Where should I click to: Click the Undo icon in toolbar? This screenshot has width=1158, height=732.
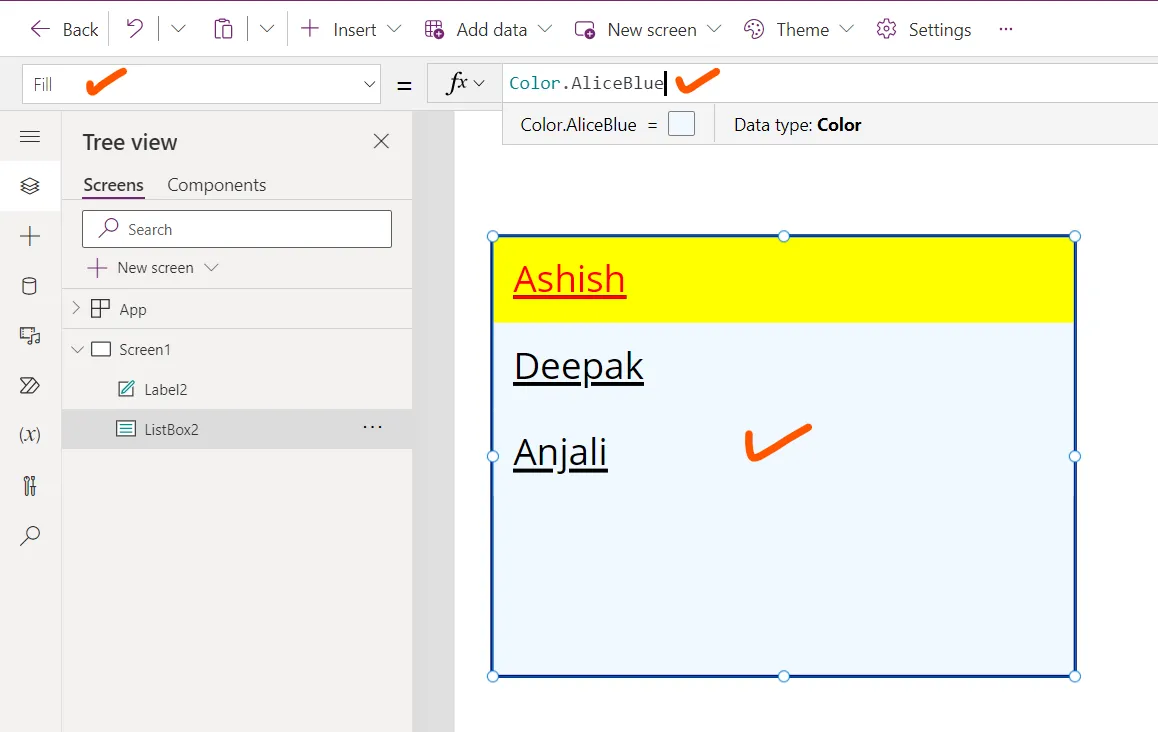(x=135, y=29)
